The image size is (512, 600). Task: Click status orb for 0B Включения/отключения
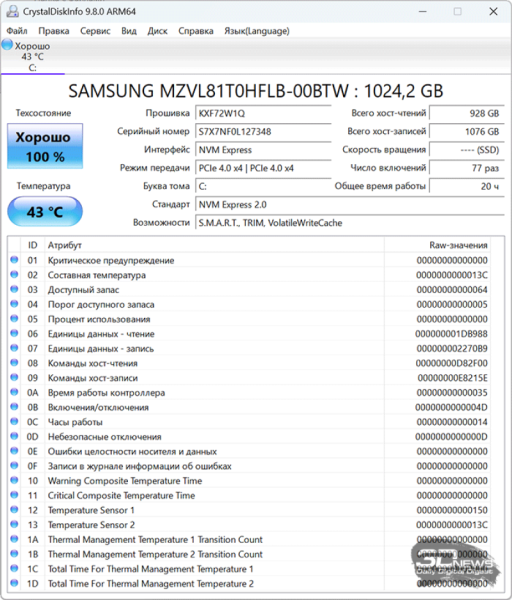tap(14, 407)
